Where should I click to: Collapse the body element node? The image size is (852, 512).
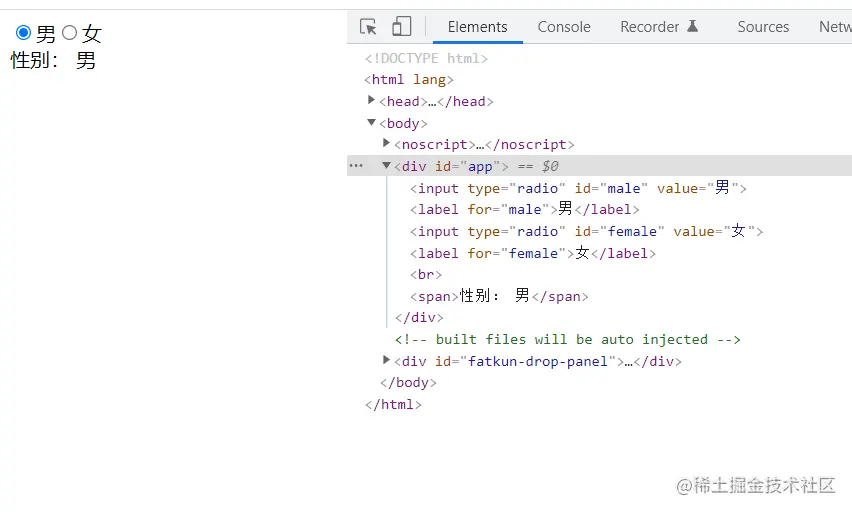tap(372, 123)
